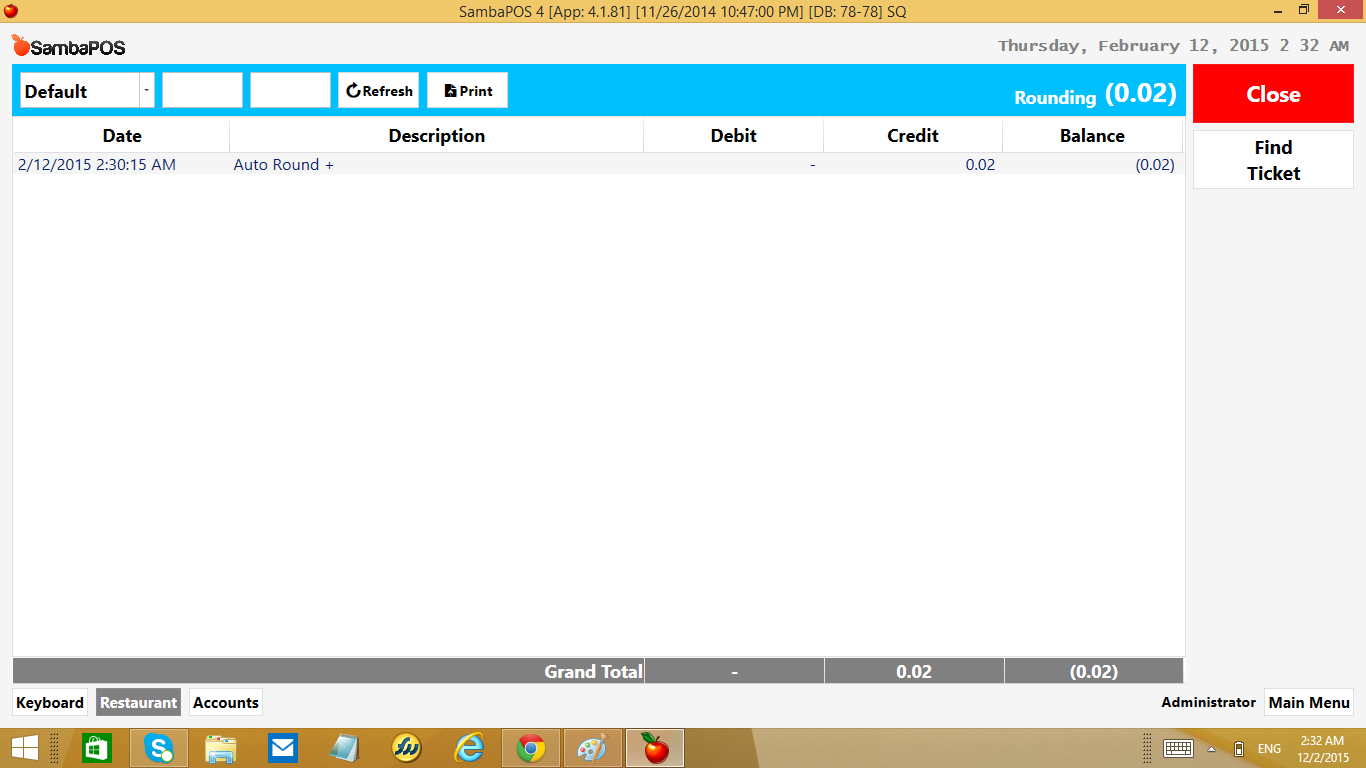
Task: Open Internet Explorer from the taskbar
Action: point(468,748)
